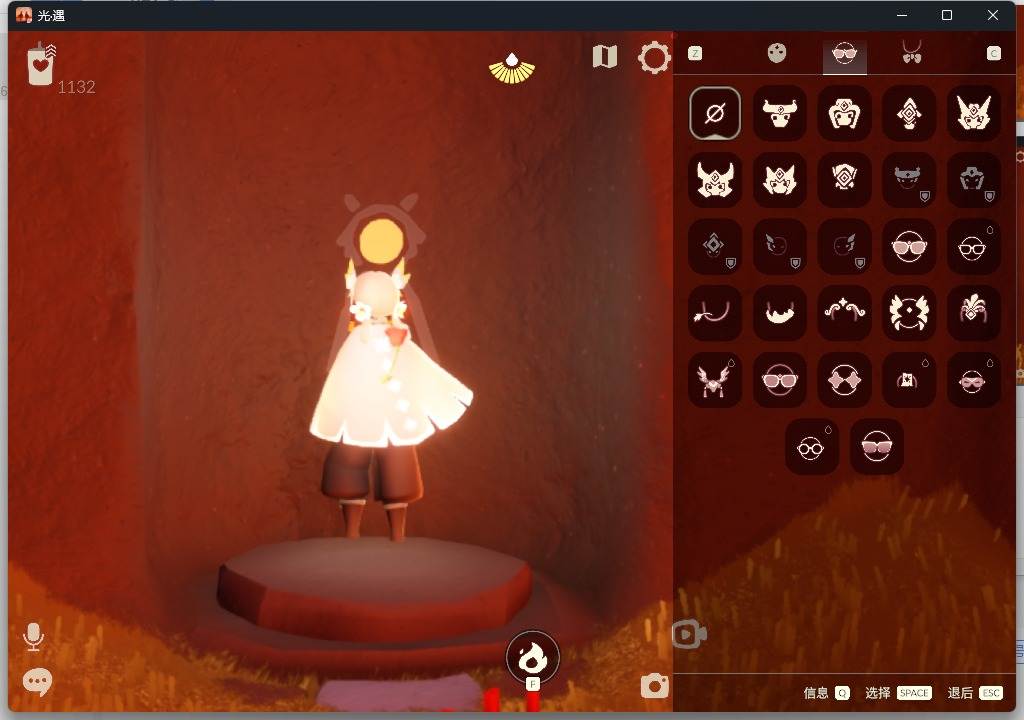Equip the white beard accessory

[779, 313]
